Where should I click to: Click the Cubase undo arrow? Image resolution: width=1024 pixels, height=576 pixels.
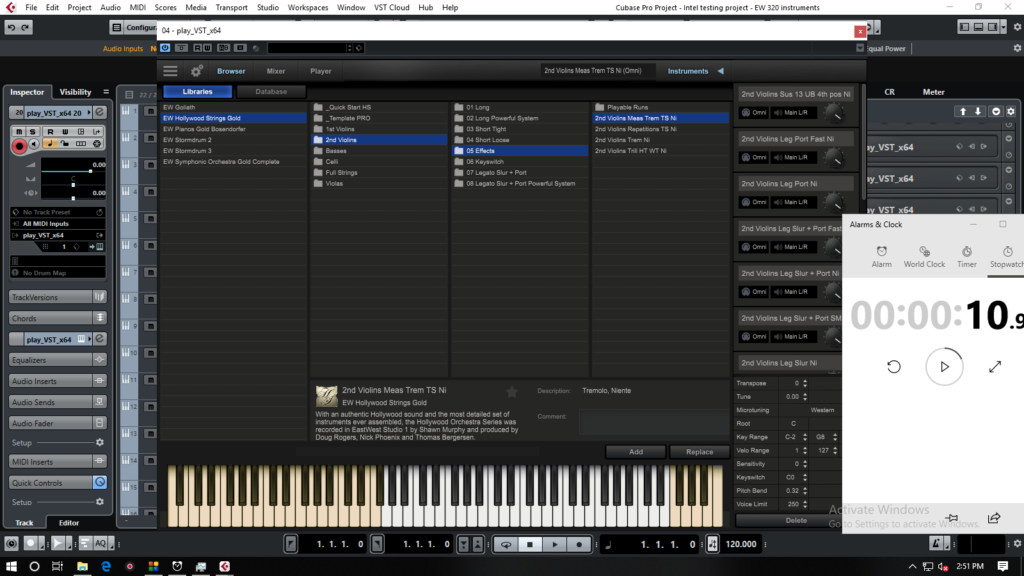[x=12, y=27]
